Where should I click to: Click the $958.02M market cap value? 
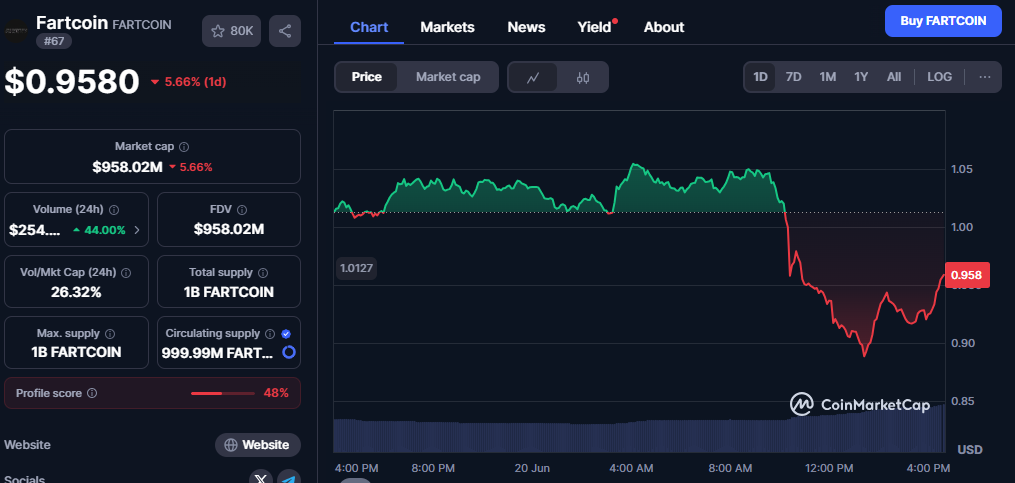click(127, 167)
